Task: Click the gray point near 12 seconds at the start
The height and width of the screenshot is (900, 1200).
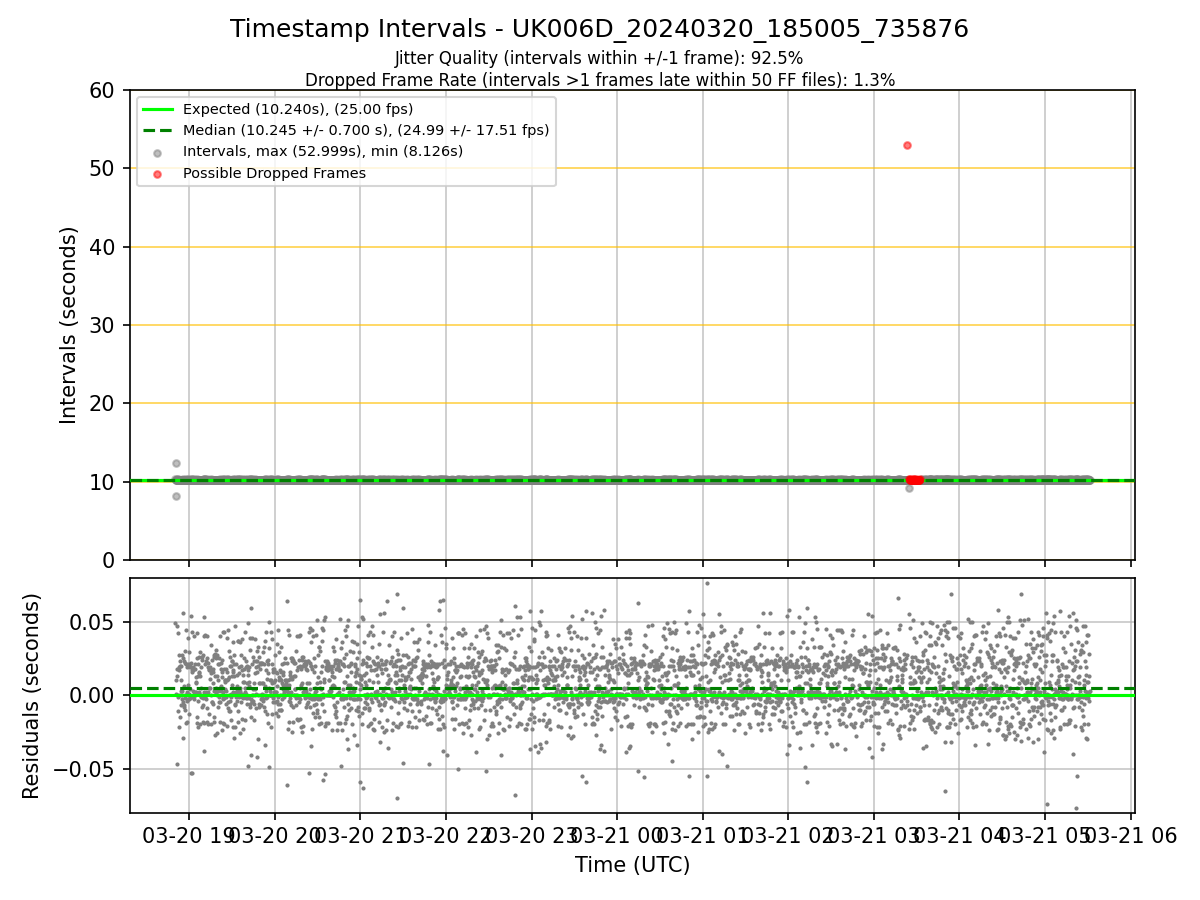Action: pos(176,463)
